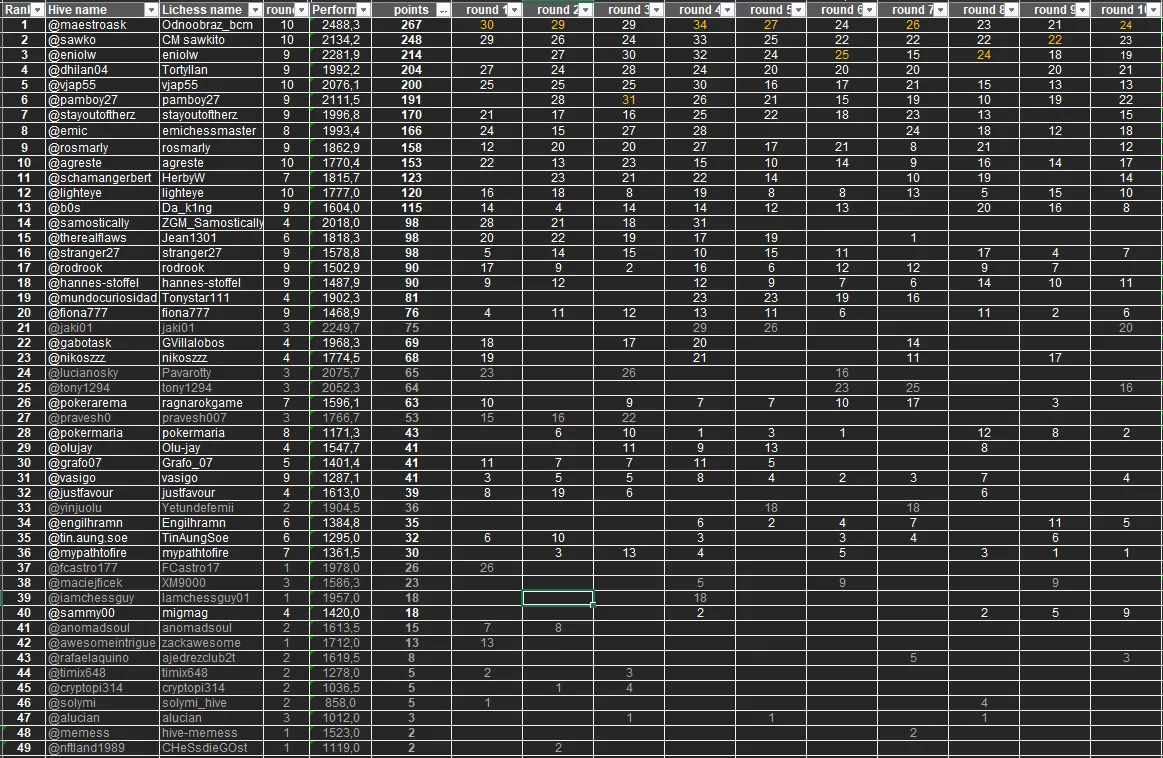The width and height of the screenshot is (1163, 758).
Task: Click the ZGM_Samostically Lichess name cell
Action: coord(212,223)
